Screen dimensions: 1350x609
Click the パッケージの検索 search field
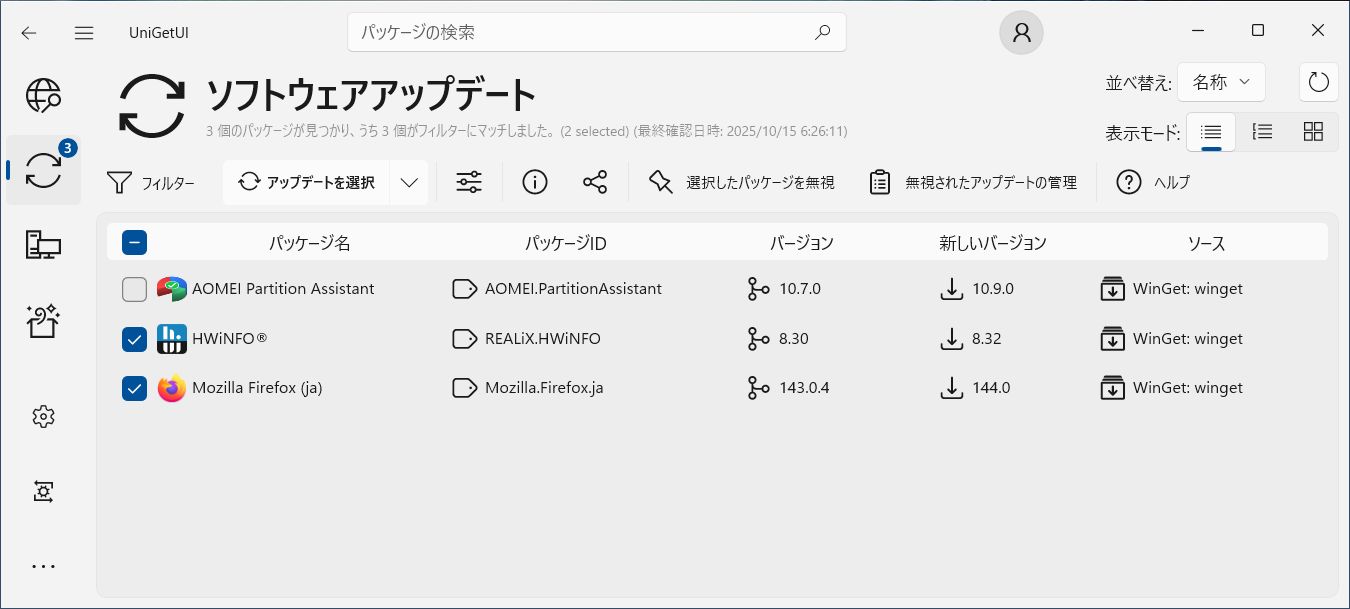[585, 32]
